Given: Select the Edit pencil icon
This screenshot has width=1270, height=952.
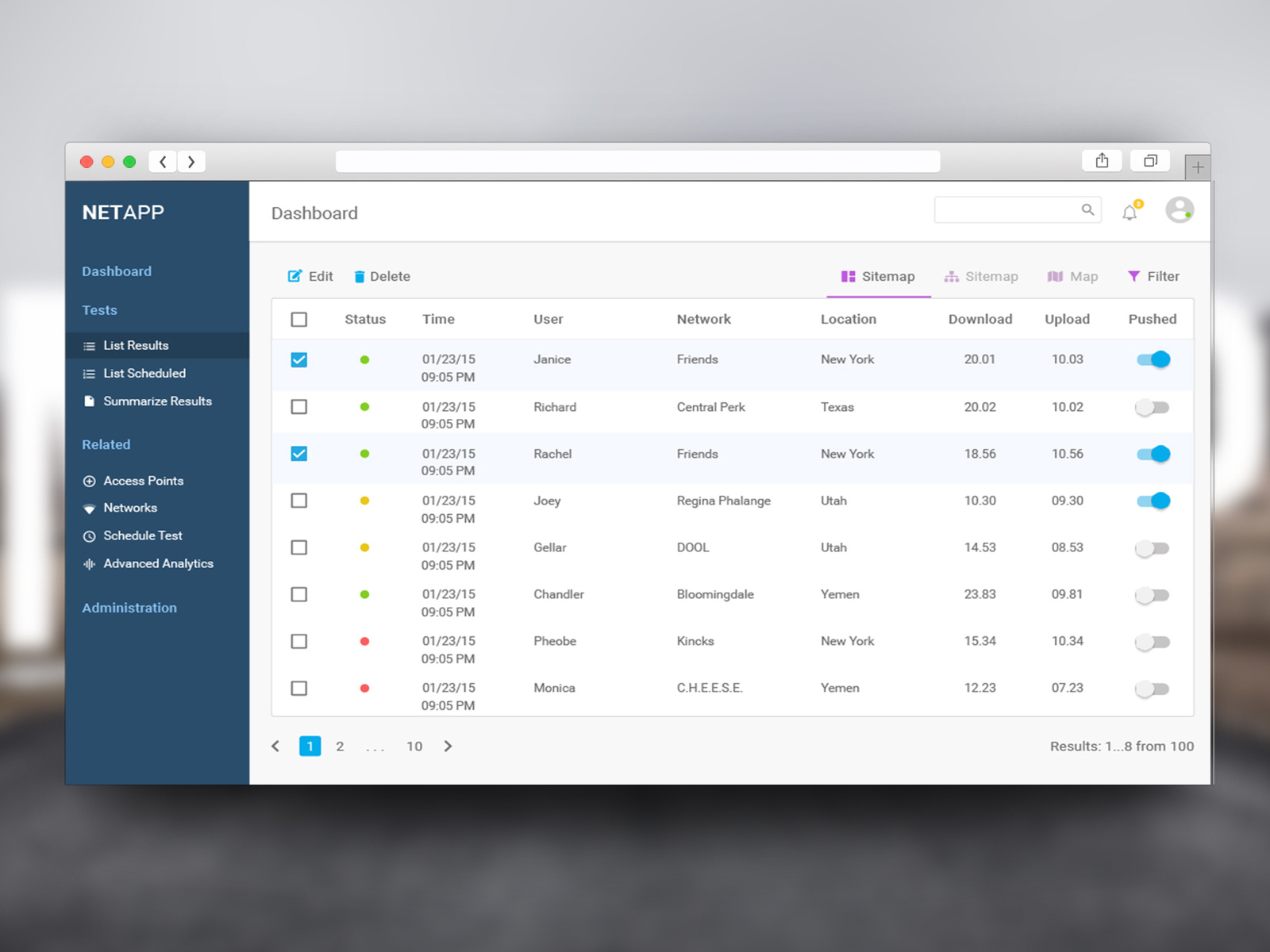Looking at the screenshot, I should point(293,276).
